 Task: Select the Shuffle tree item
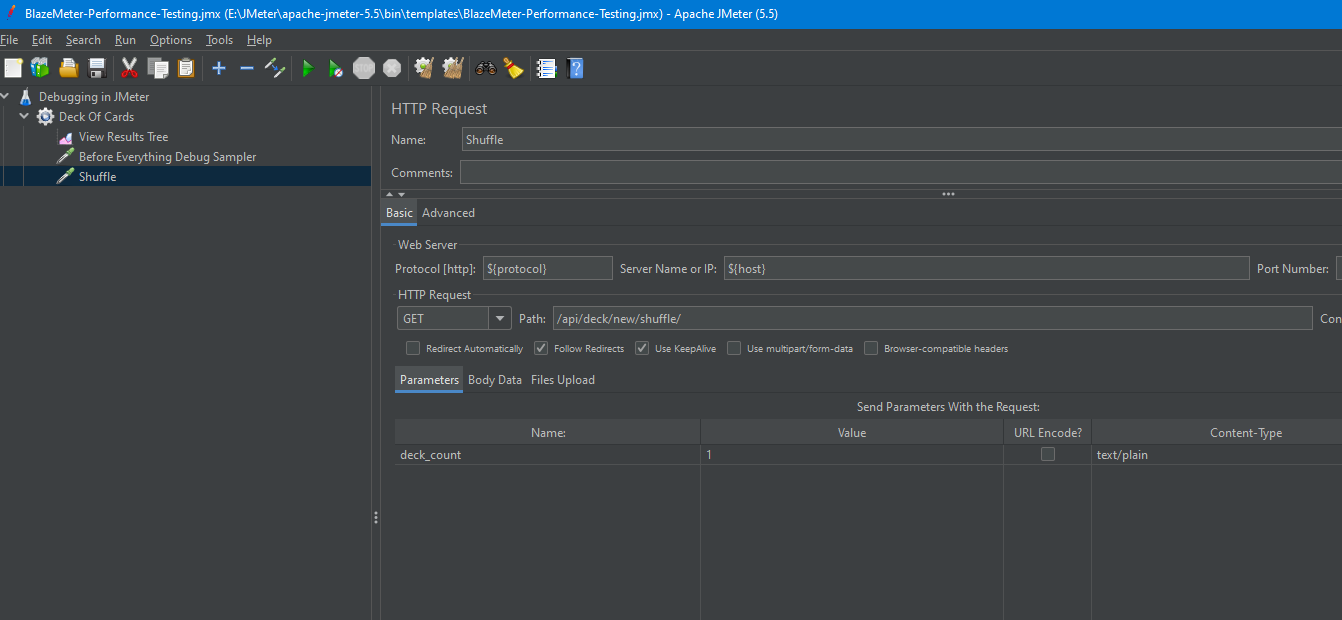[x=97, y=177]
